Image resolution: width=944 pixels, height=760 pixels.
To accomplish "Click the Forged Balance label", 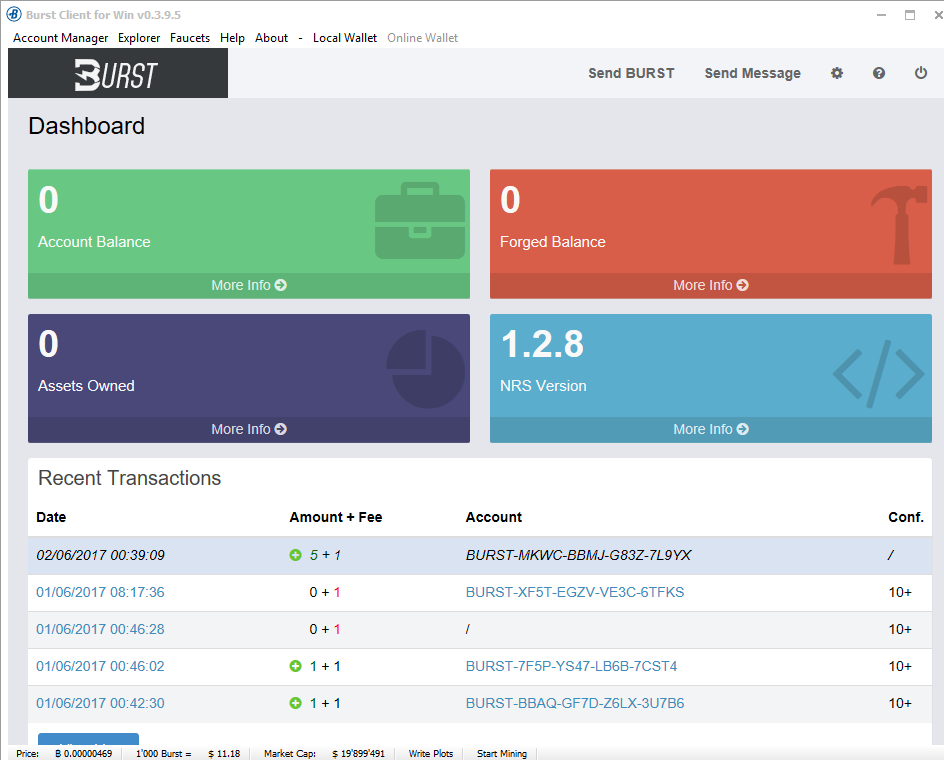I will pos(553,242).
